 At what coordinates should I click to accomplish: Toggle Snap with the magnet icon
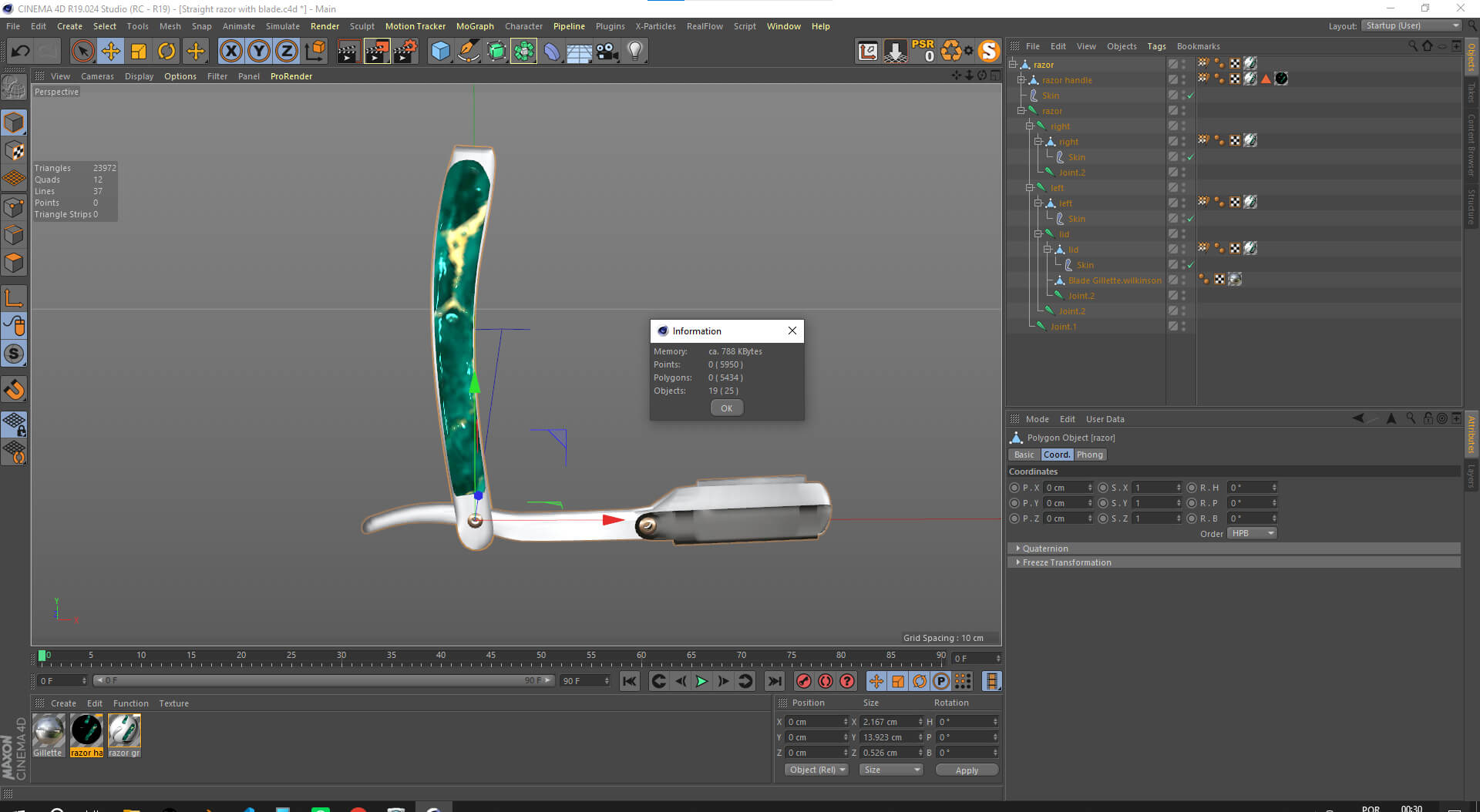coord(14,390)
